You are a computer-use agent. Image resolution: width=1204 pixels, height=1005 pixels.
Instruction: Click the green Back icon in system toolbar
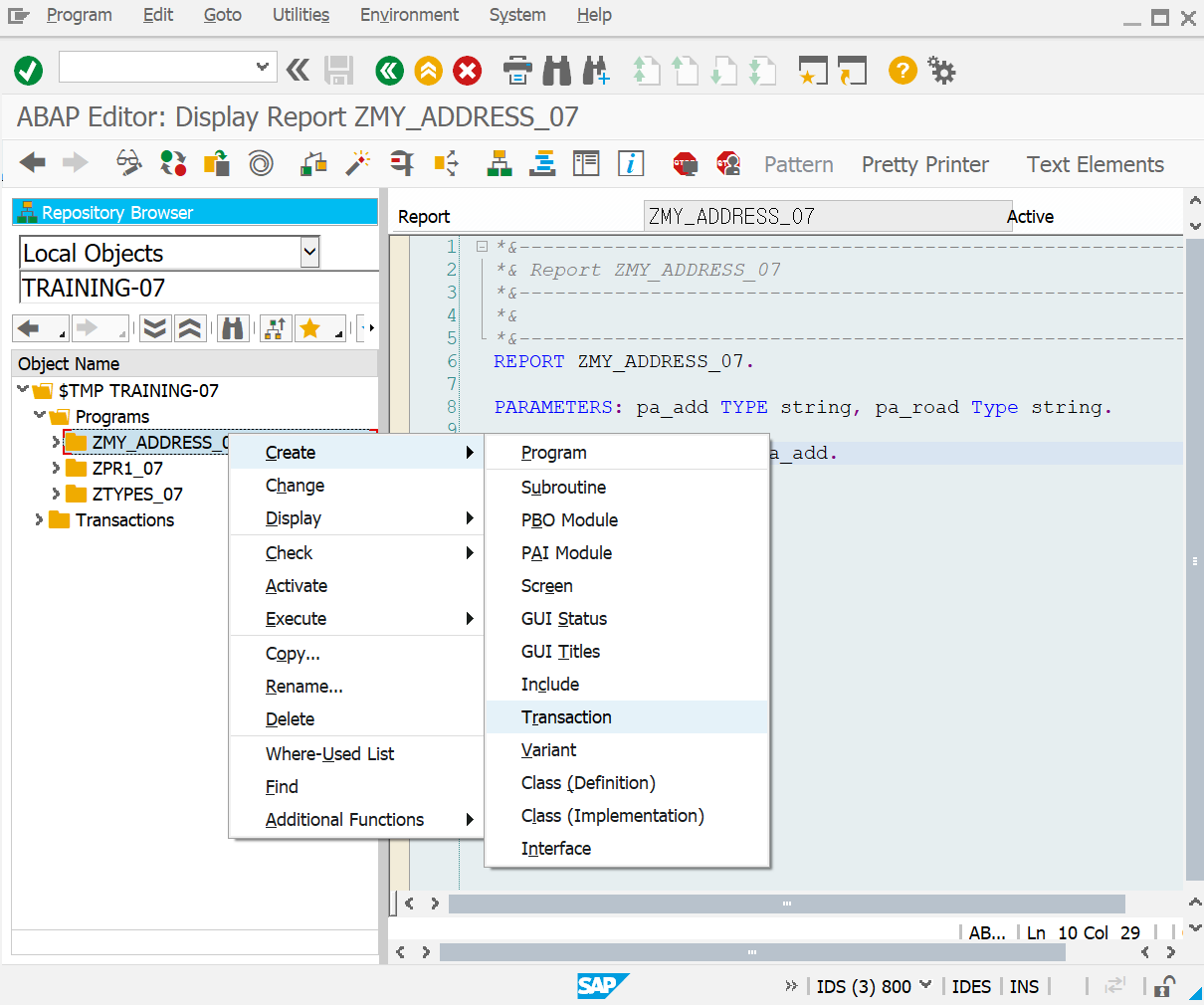click(x=389, y=70)
